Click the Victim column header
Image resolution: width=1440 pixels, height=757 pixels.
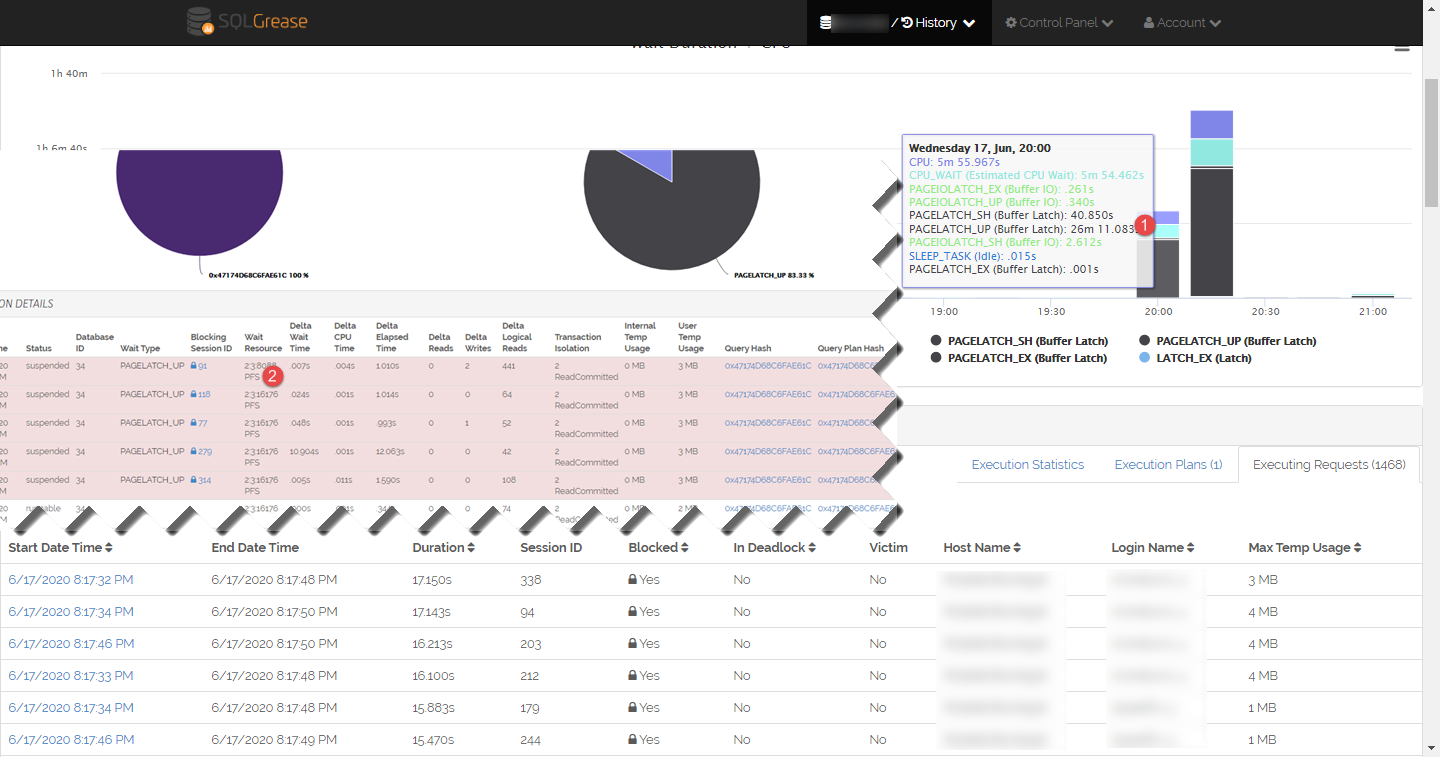889,548
